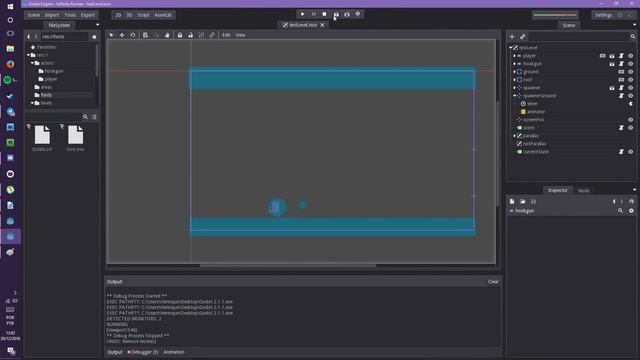Viewport: 640px width, 360px height.
Task: Open the Export menu
Action: coord(88,15)
